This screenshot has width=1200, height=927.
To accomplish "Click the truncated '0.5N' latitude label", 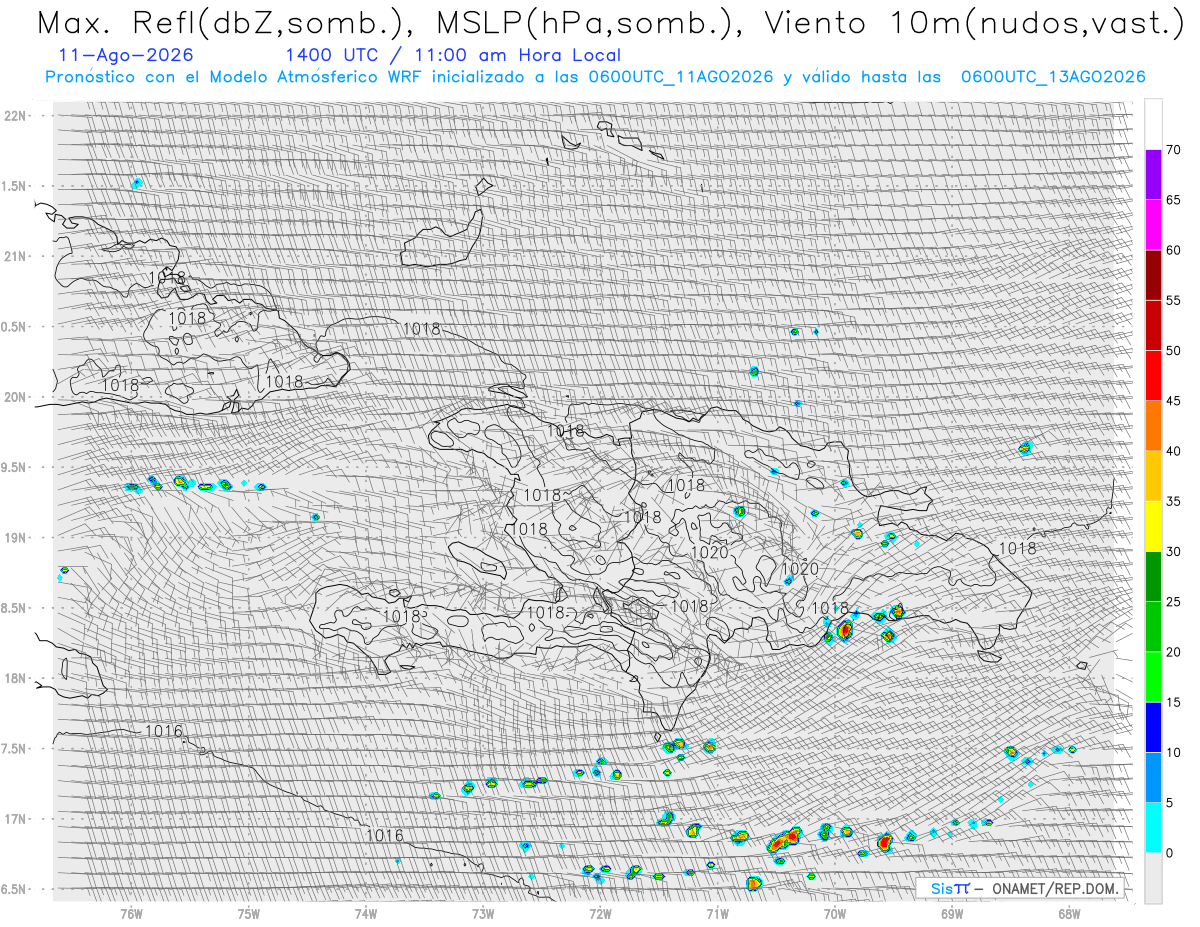I will pyautogui.click(x=14, y=327).
